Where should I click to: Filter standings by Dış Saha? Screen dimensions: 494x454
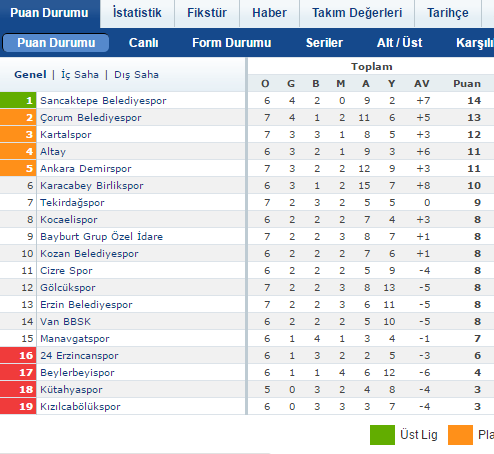(136, 75)
